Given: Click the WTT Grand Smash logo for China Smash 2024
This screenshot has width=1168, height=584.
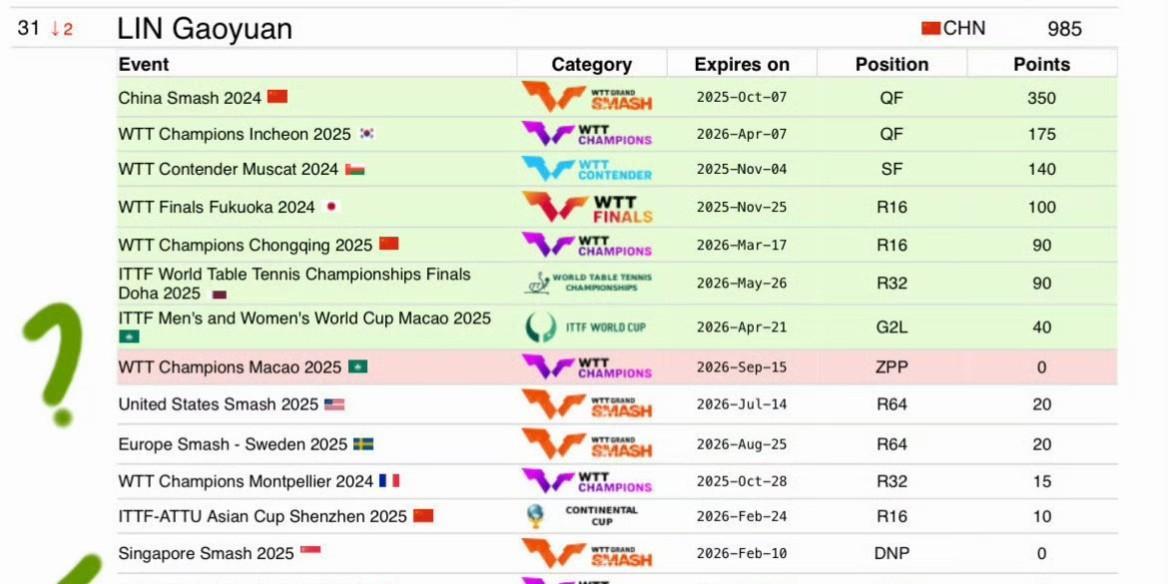Looking at the screenshot, I should coord(587,97).
